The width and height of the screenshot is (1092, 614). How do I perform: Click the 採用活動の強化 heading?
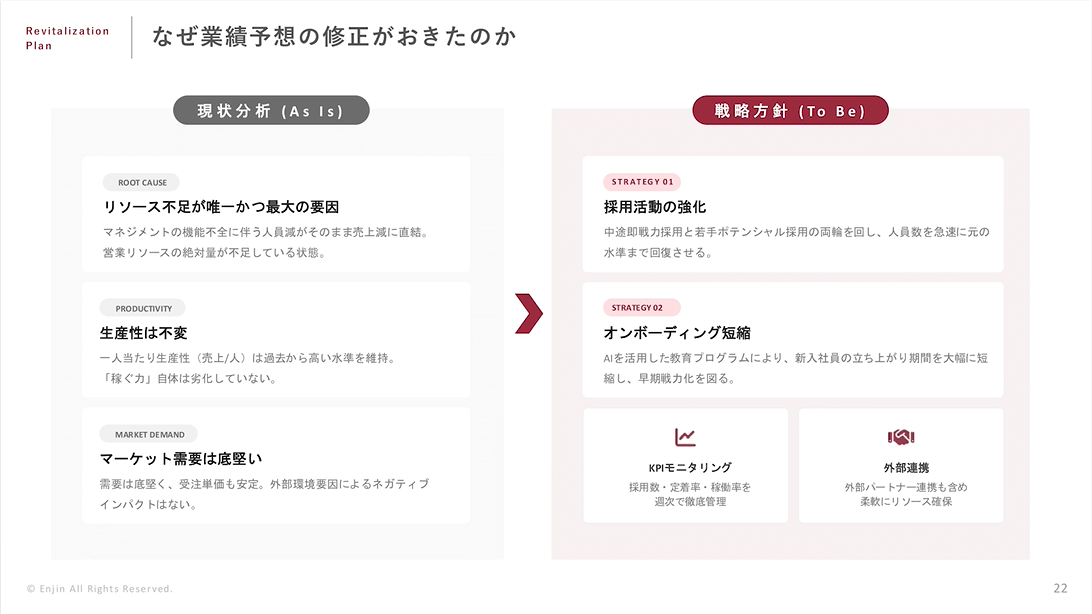[655, 207]
